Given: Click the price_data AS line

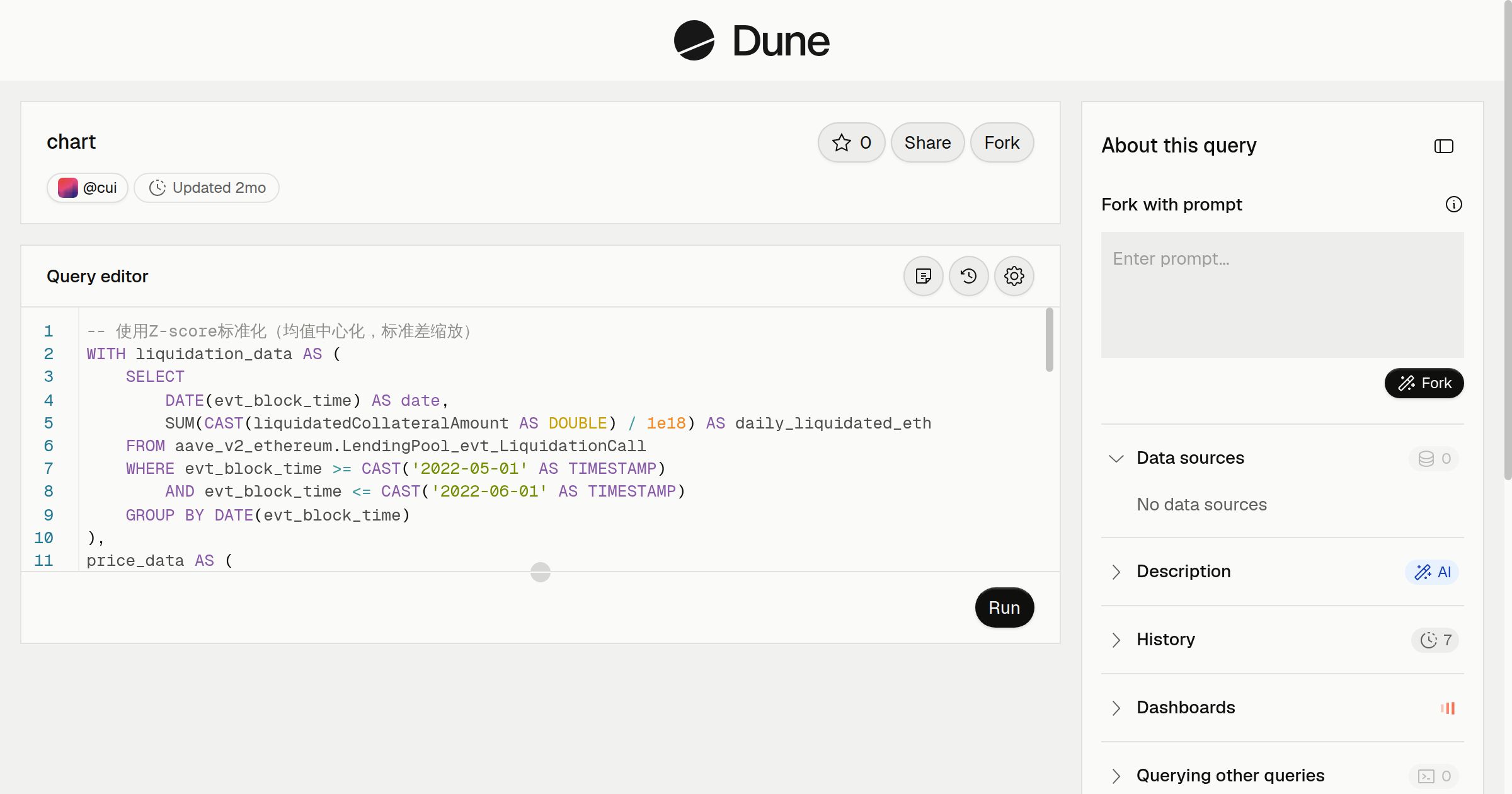Looking at the screenshot, I should 159,561.
